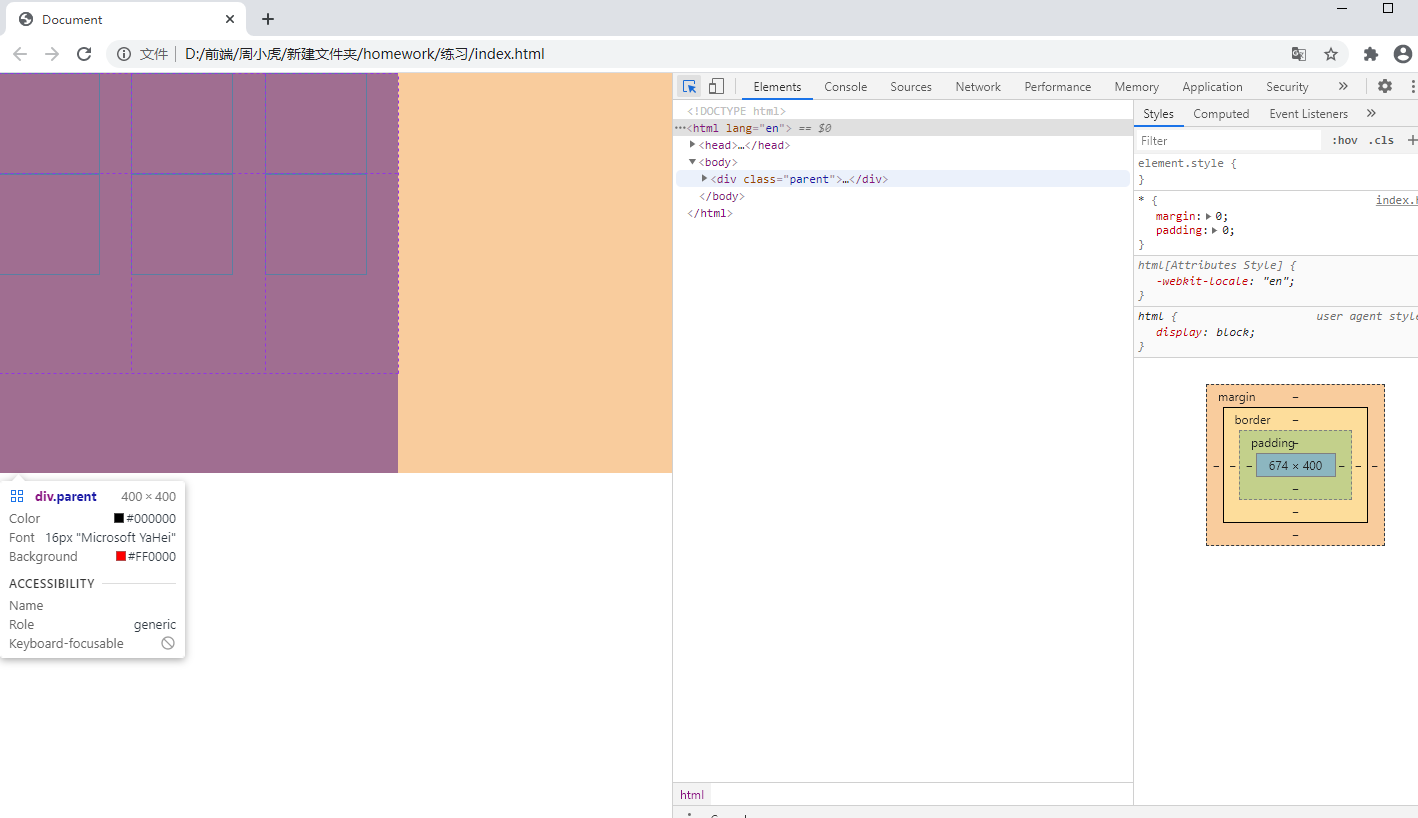This screenshot has height=818, width=1418.
Task: Expand padding shorthand property
Action: pyautogui.click(x=1215, y=230)
